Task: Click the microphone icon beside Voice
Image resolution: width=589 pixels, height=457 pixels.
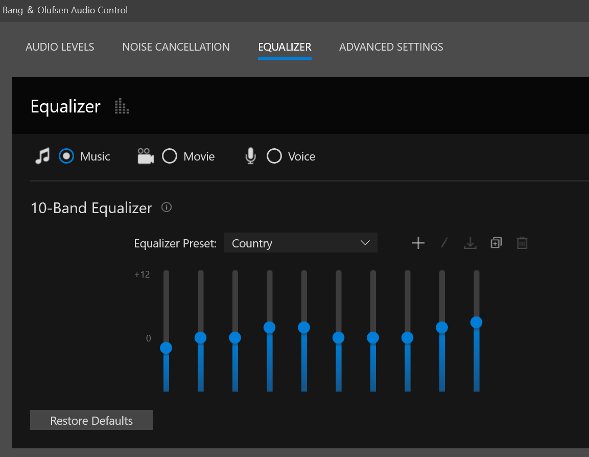Action: [x=251, y=156]
